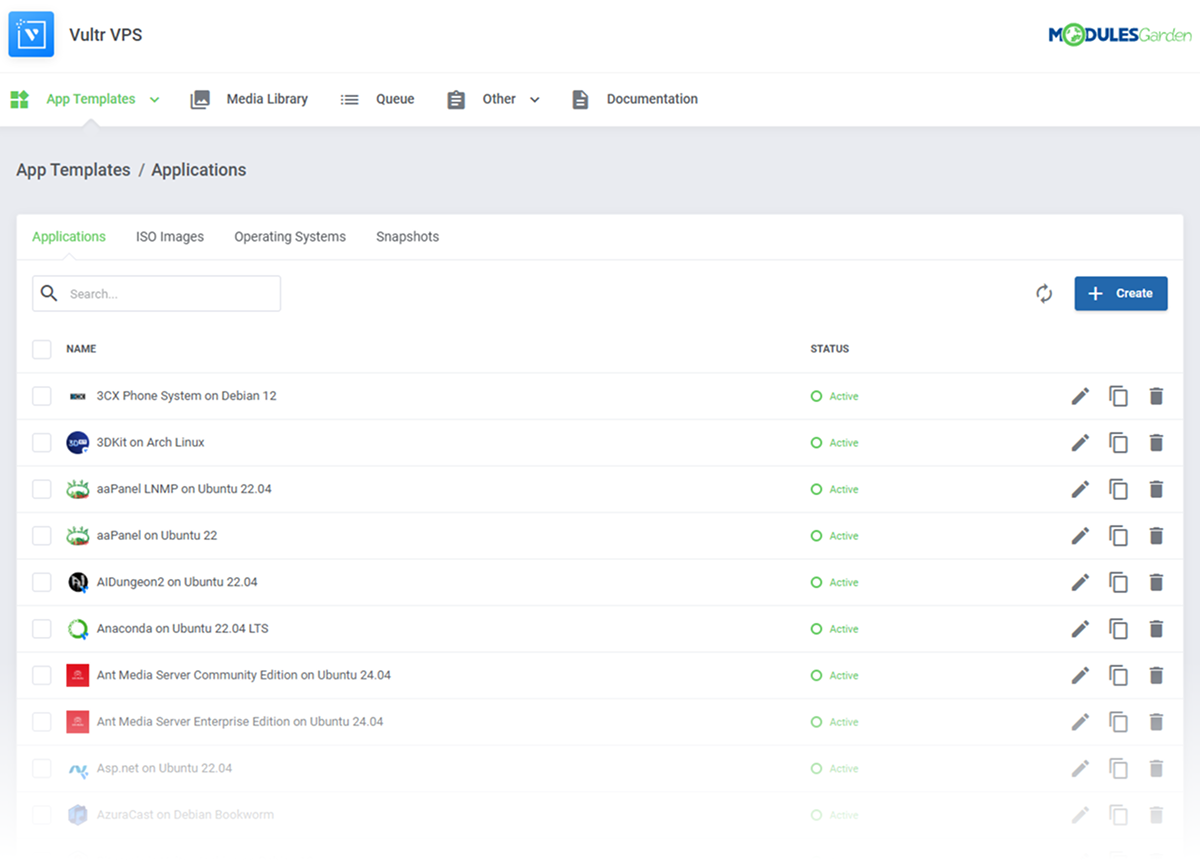
Task: Duplicate Ant Media Server Community Edition
Action: pos(1118,675)
